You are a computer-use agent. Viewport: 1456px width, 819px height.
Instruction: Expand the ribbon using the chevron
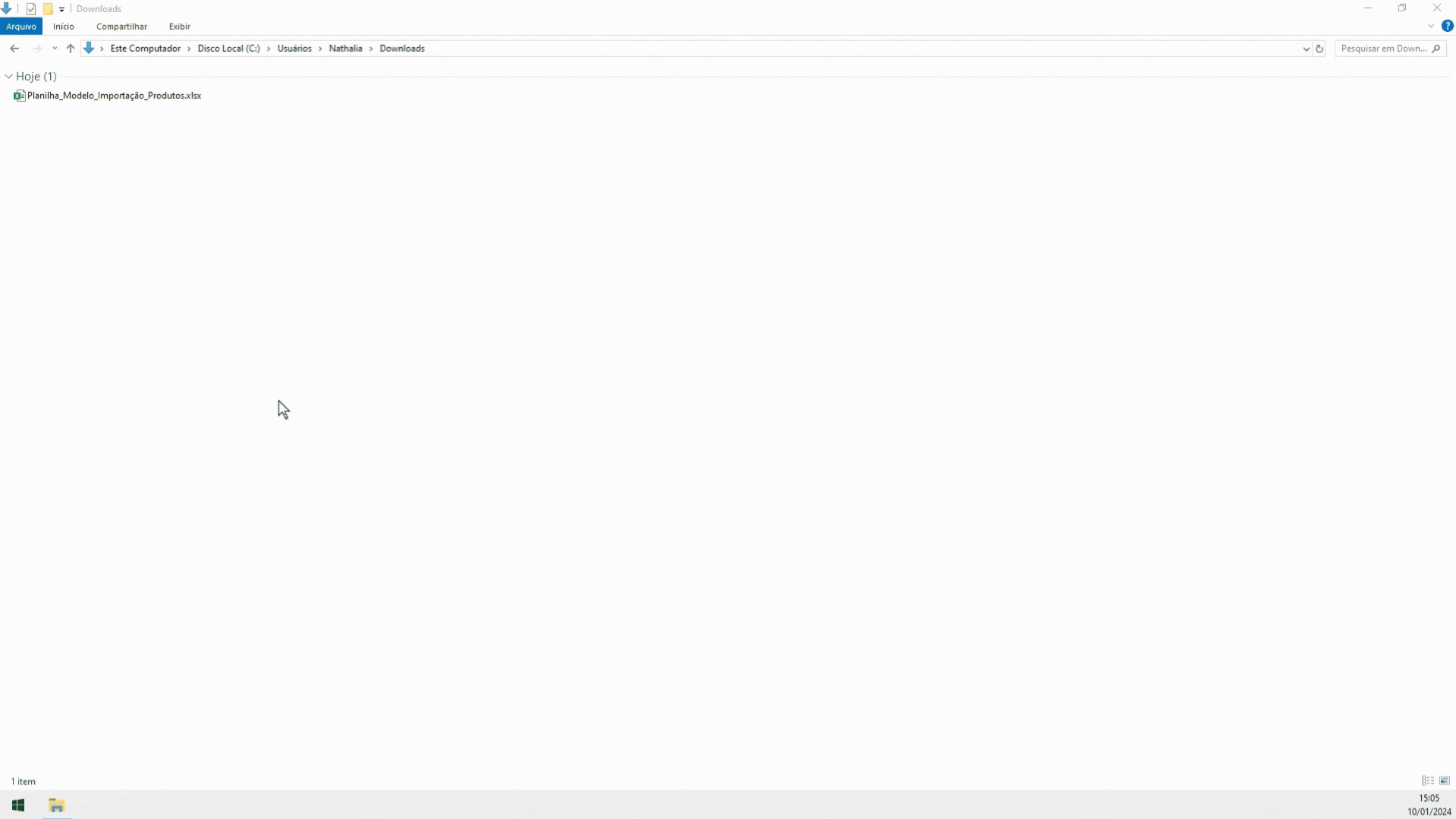click(1431, 26)
